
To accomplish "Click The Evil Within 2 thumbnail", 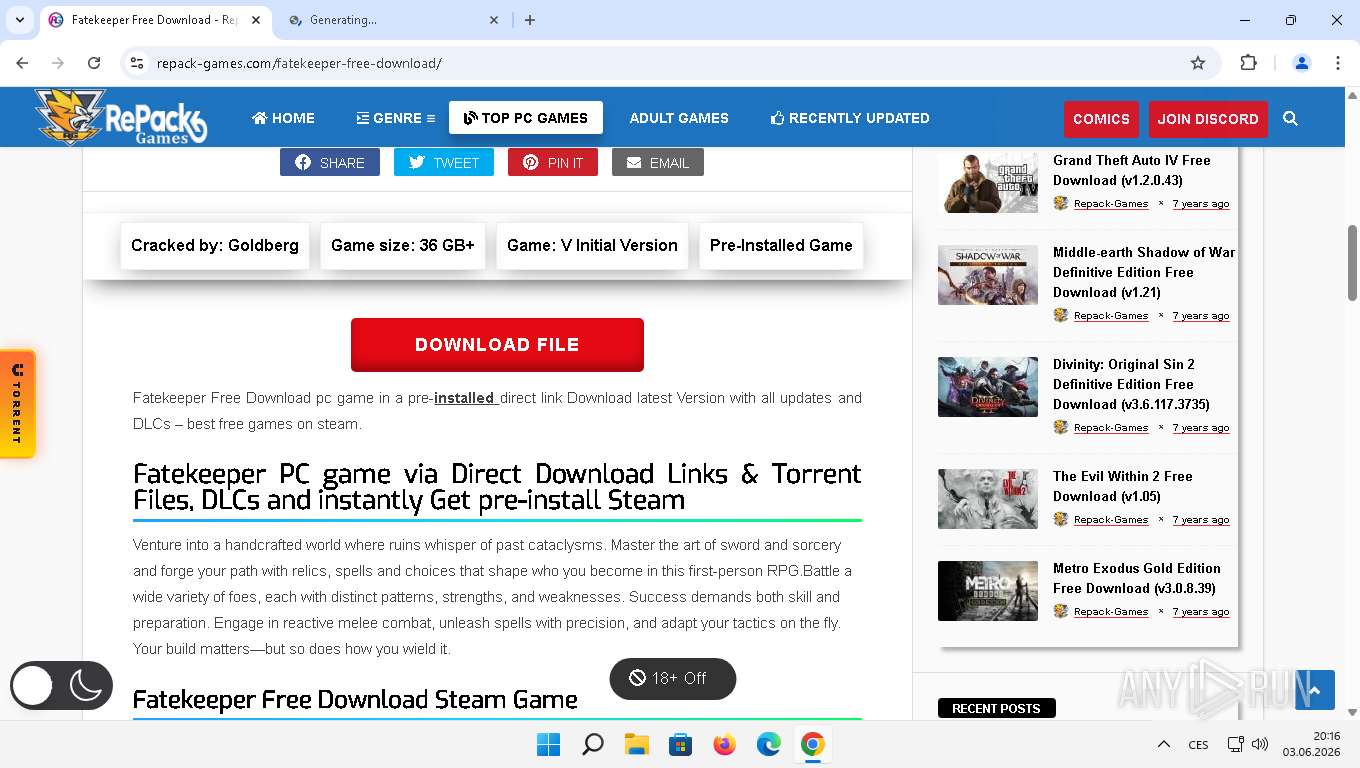I will point(988,499).
